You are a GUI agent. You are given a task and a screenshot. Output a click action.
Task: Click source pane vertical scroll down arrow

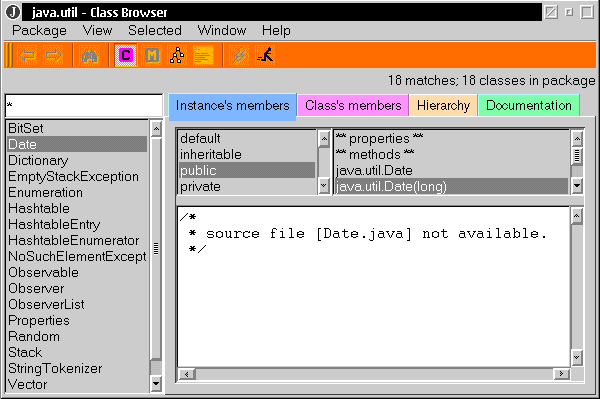click(577, 358)
